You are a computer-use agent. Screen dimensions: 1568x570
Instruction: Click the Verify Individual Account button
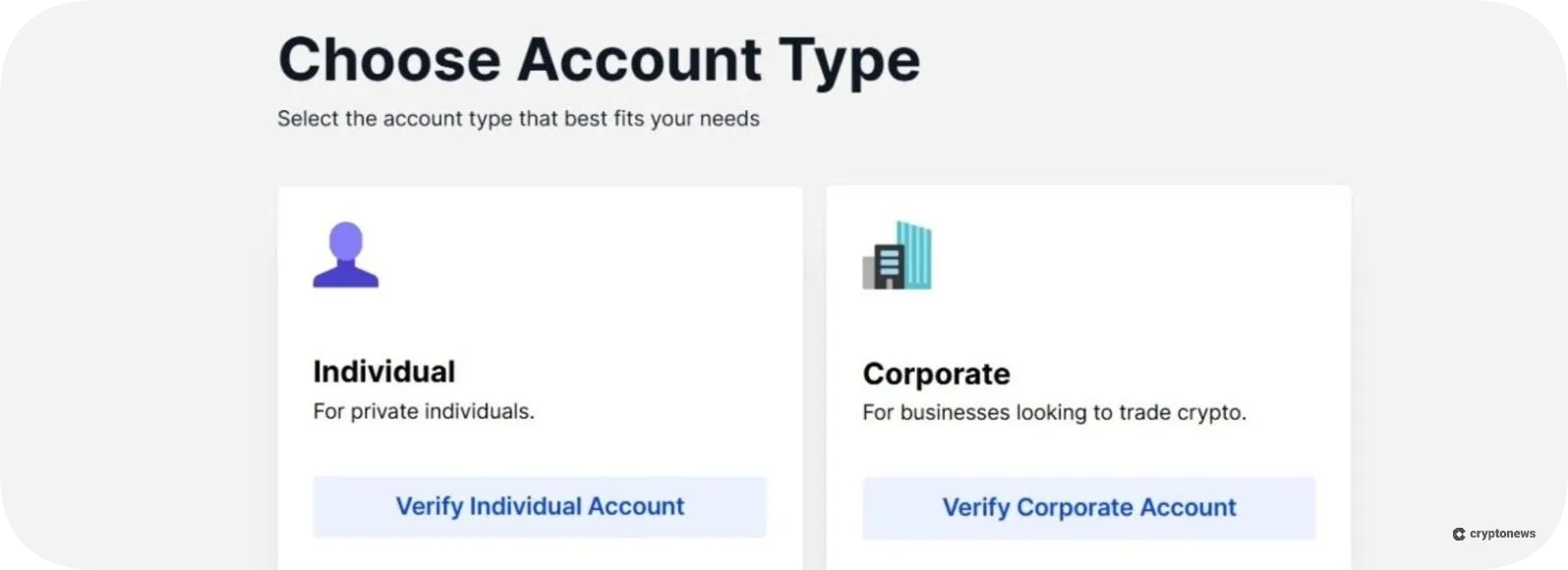point(539,506)
